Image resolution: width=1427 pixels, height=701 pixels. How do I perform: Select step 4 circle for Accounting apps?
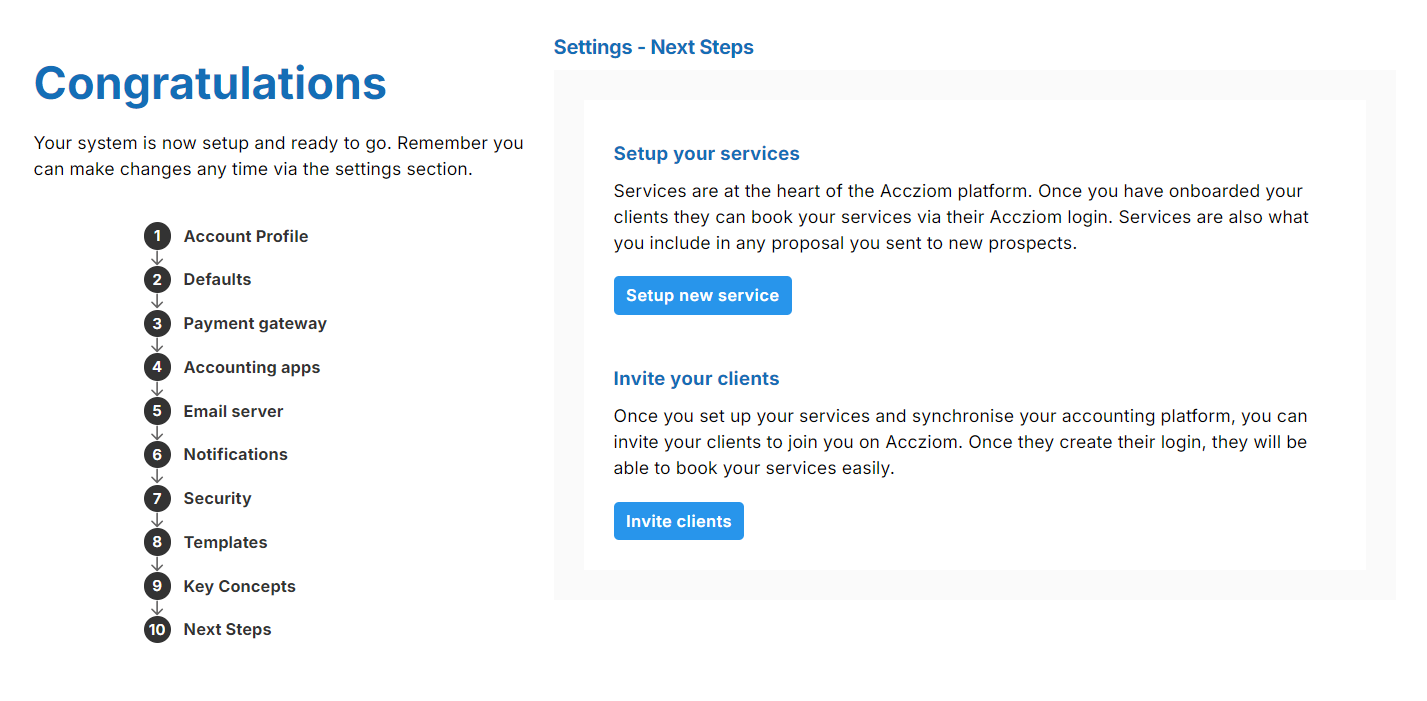click(157, 367)
